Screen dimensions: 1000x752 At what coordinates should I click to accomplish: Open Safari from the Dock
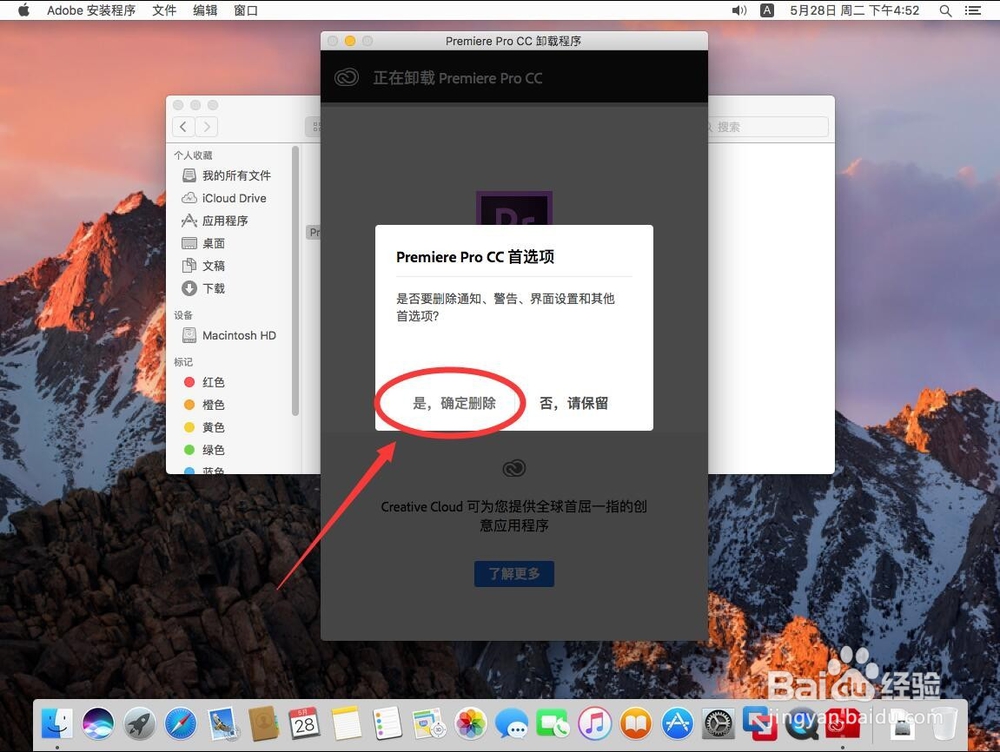[181, 723]
